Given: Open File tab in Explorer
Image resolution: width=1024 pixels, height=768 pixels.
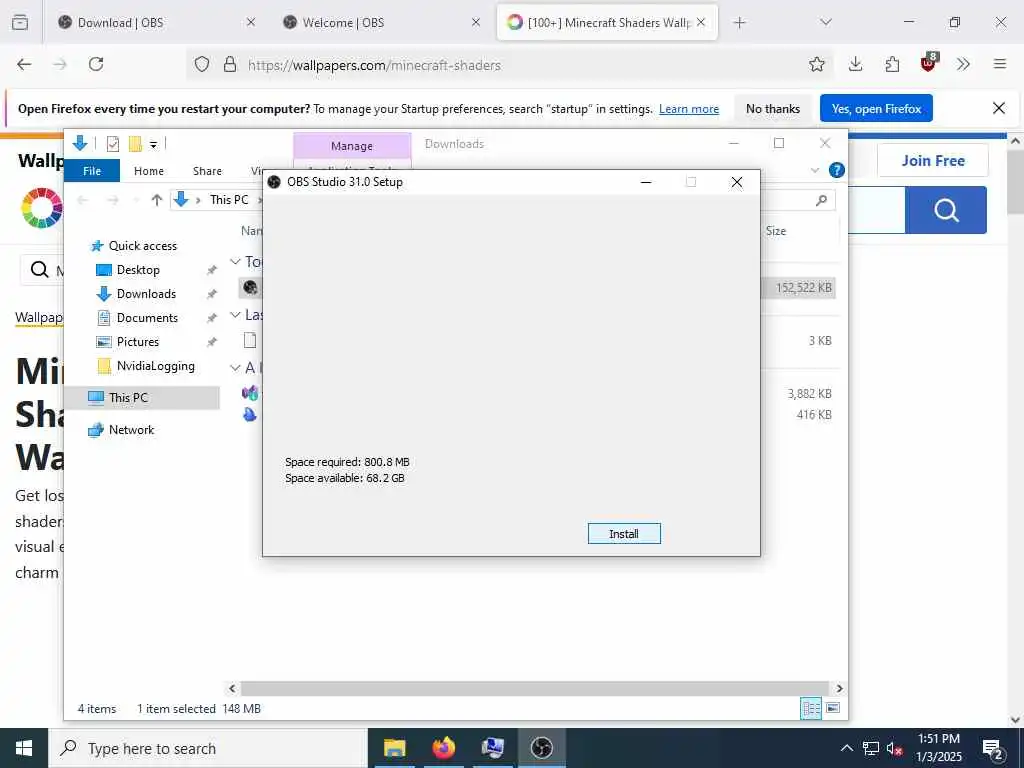Looking at the screenshot, I should (92, 170).
